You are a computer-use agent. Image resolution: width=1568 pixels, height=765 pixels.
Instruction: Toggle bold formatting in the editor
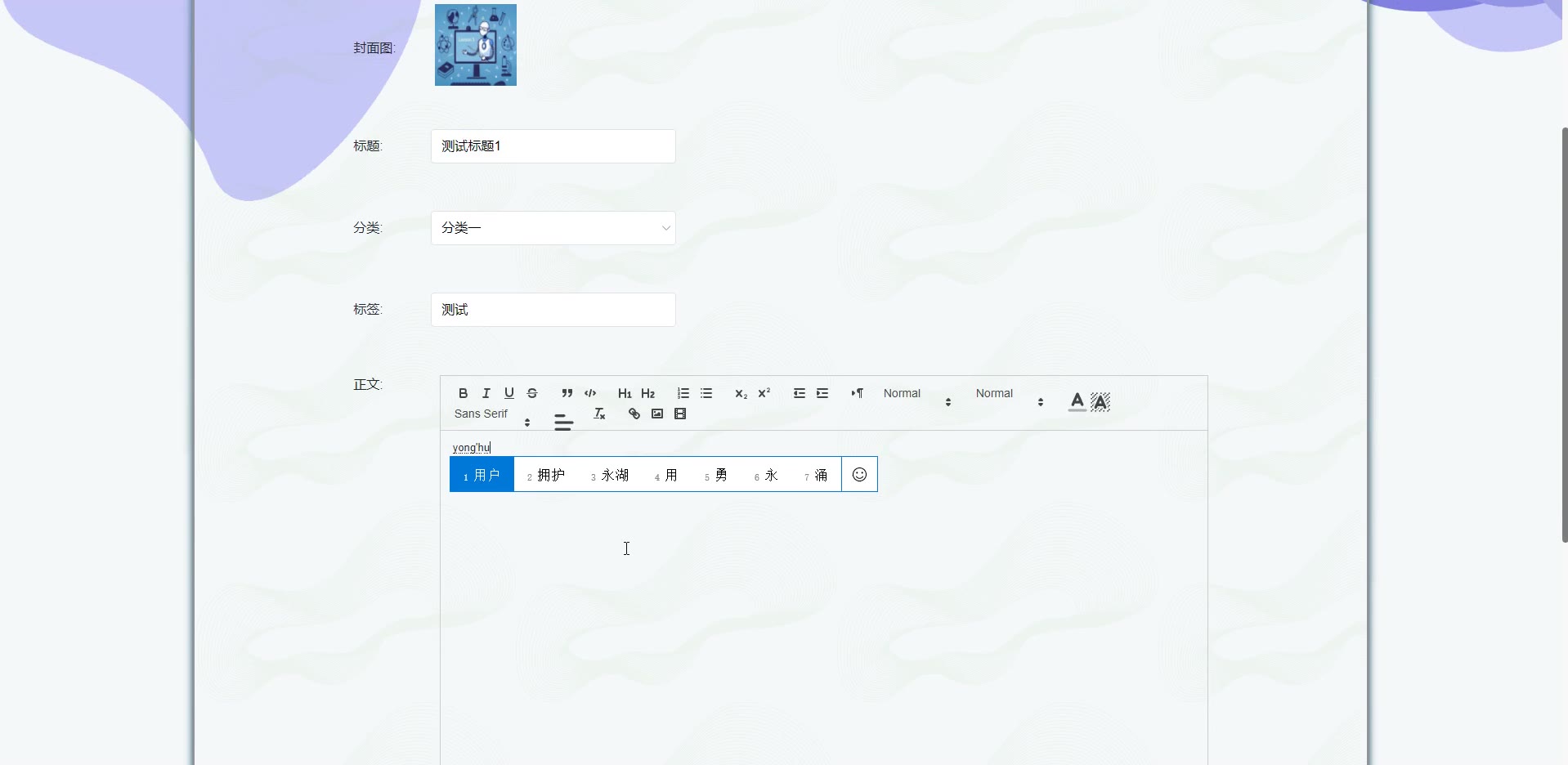tap(463, 393)
